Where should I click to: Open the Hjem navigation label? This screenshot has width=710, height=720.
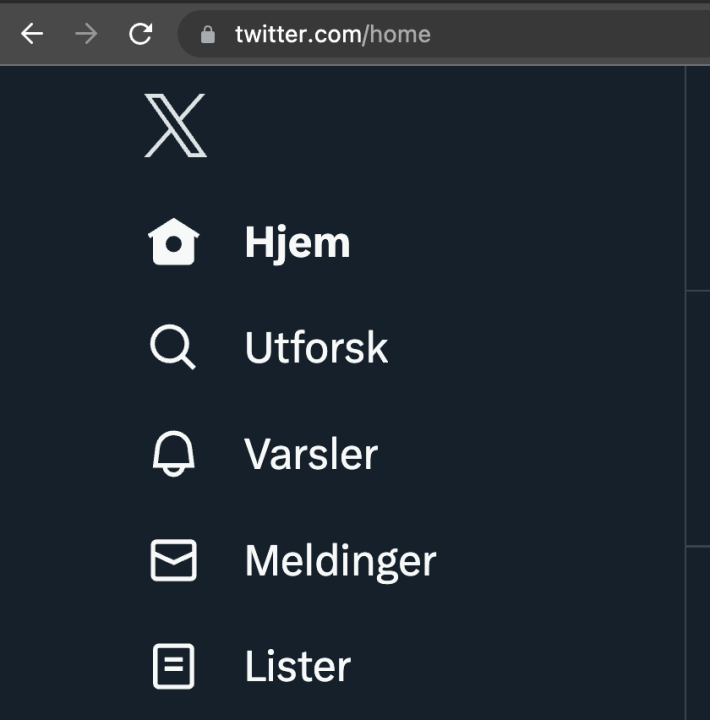pyautogui.click(x=297, y=243)
